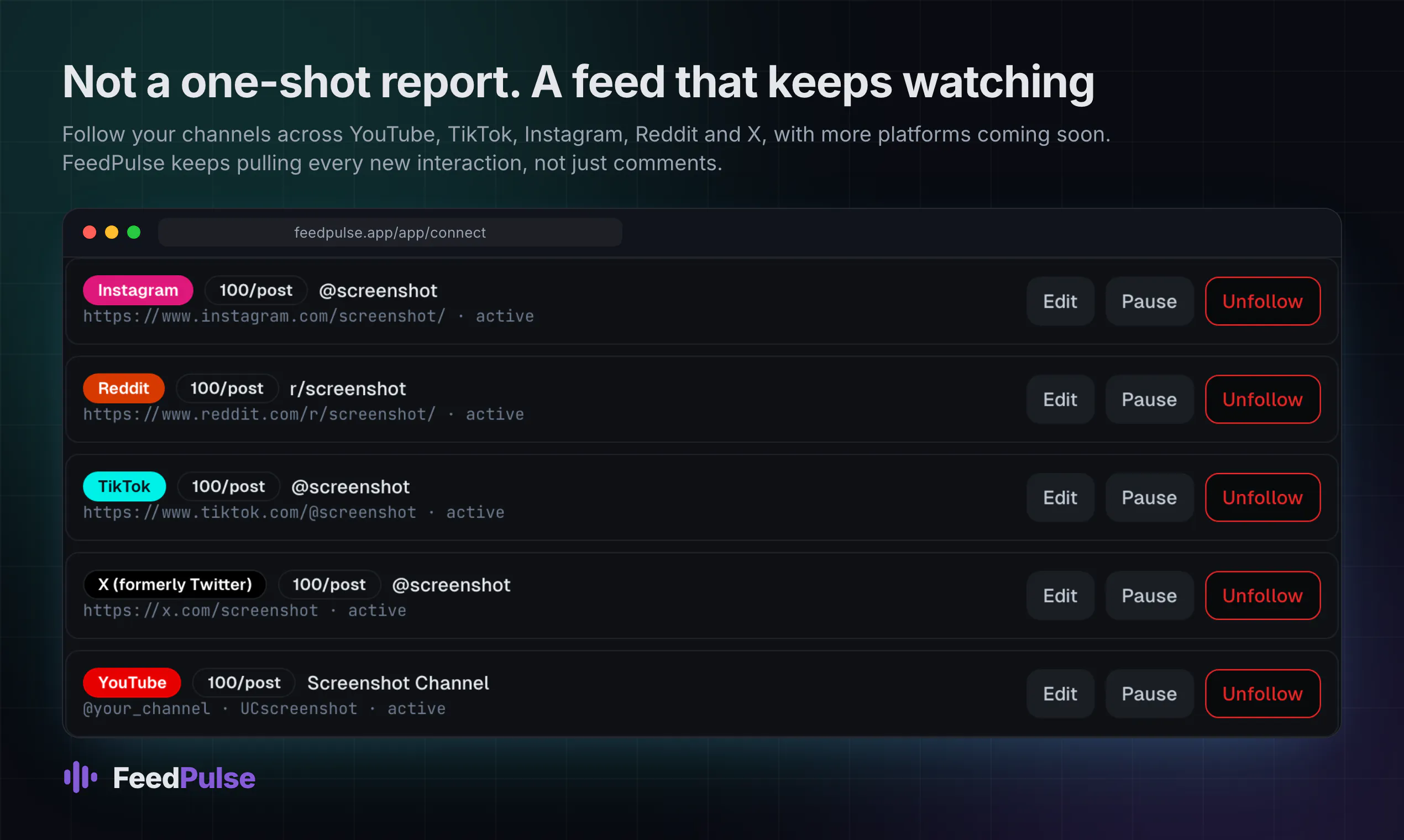Click the pink Instagram platform badge

point(138,290)
